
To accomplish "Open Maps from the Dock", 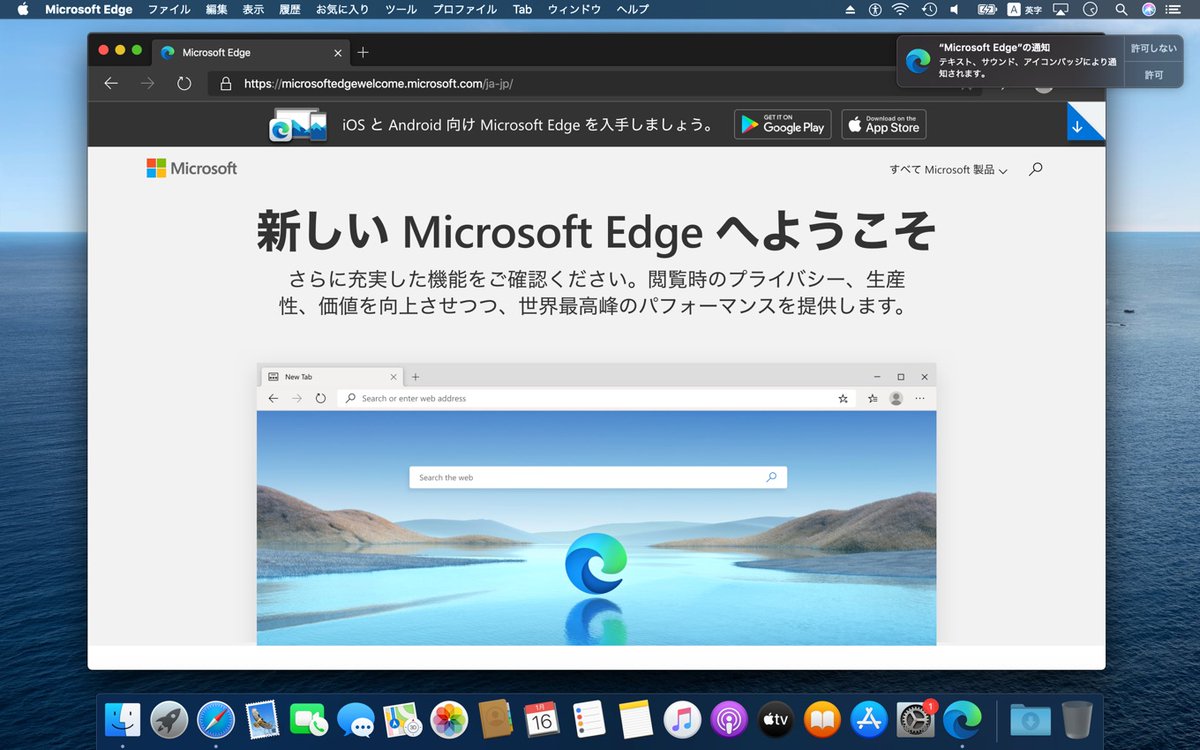I will click(402, 718).
